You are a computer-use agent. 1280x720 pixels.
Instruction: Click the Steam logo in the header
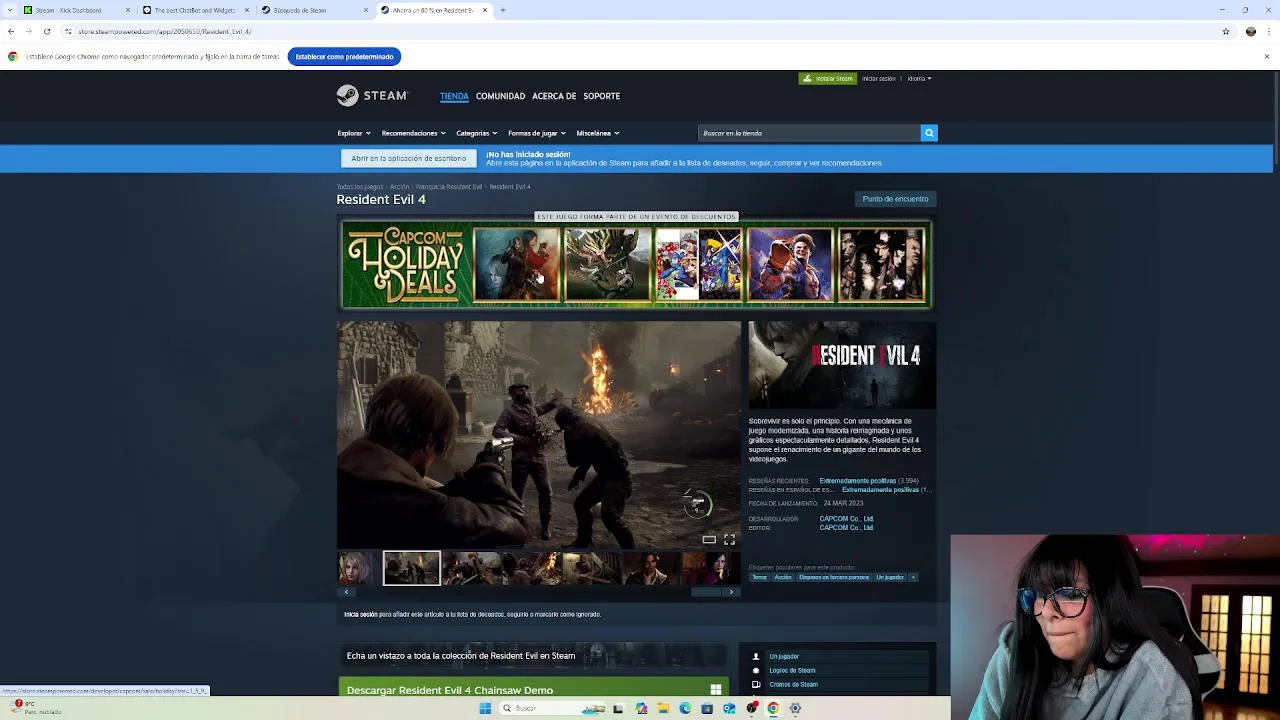372,95
